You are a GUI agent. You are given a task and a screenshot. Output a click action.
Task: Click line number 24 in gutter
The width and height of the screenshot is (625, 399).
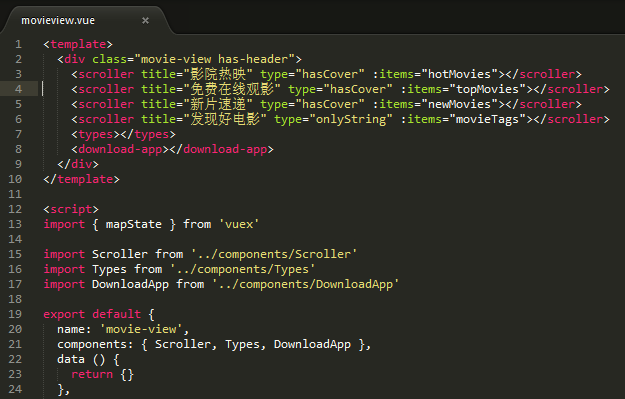tap(15, 389)
